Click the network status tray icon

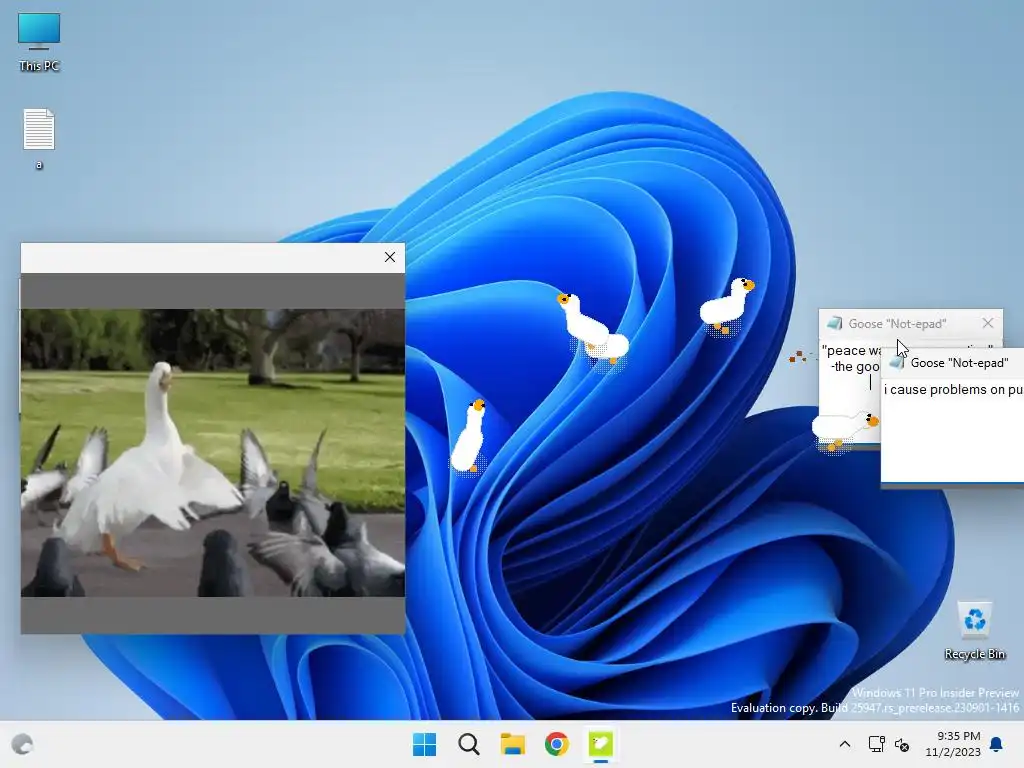click(876, 744)
